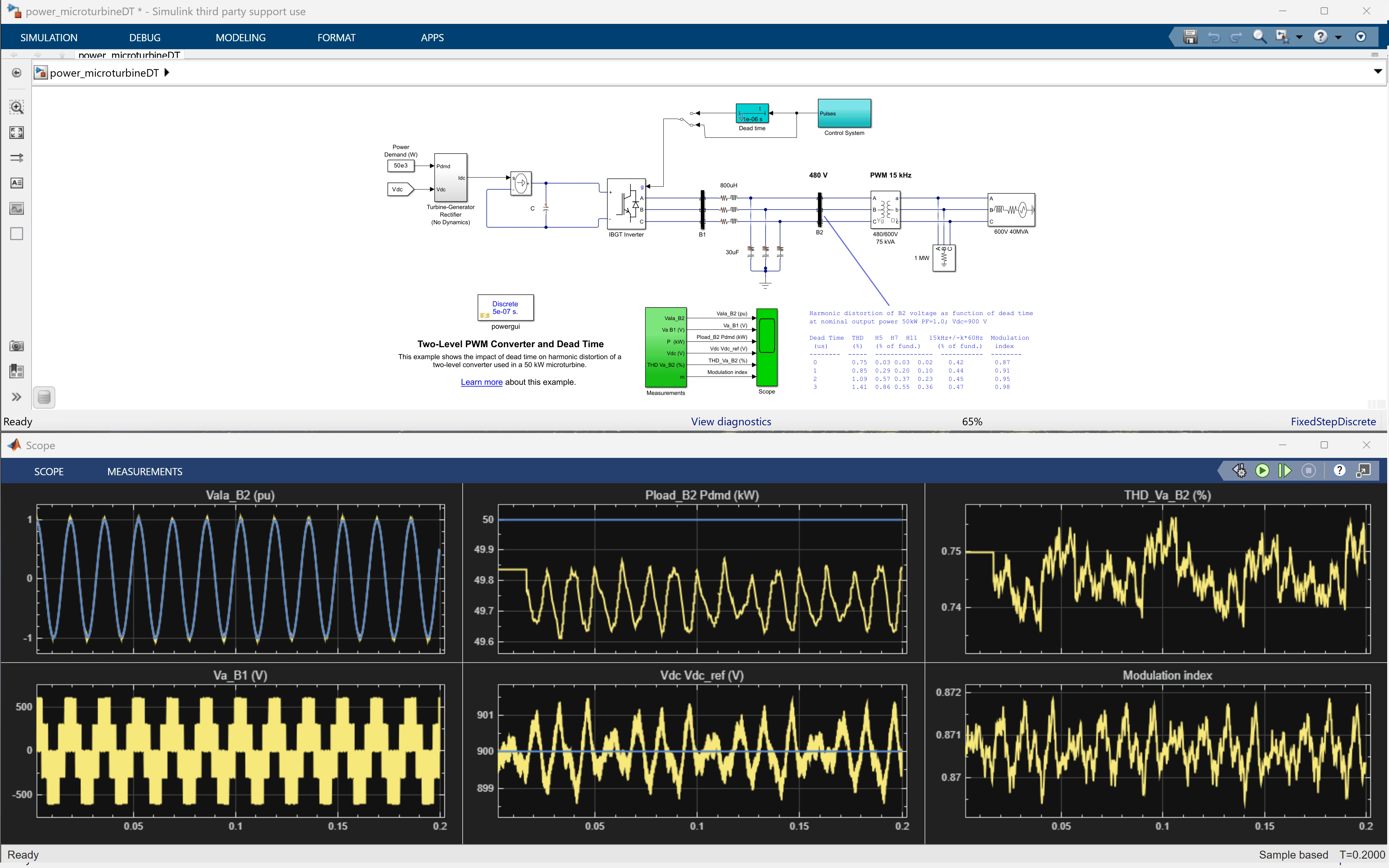The width and height of the screenshot is (1389, 868).
Task: Click the 65% zoom level indicator
Action: click(972, 421)
